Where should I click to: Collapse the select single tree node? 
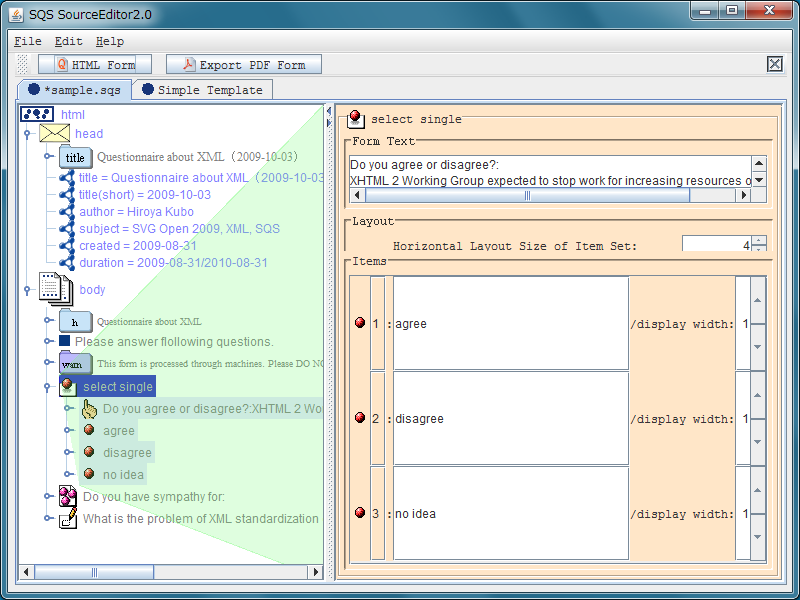pyautogui.click(x=48, y=387)
